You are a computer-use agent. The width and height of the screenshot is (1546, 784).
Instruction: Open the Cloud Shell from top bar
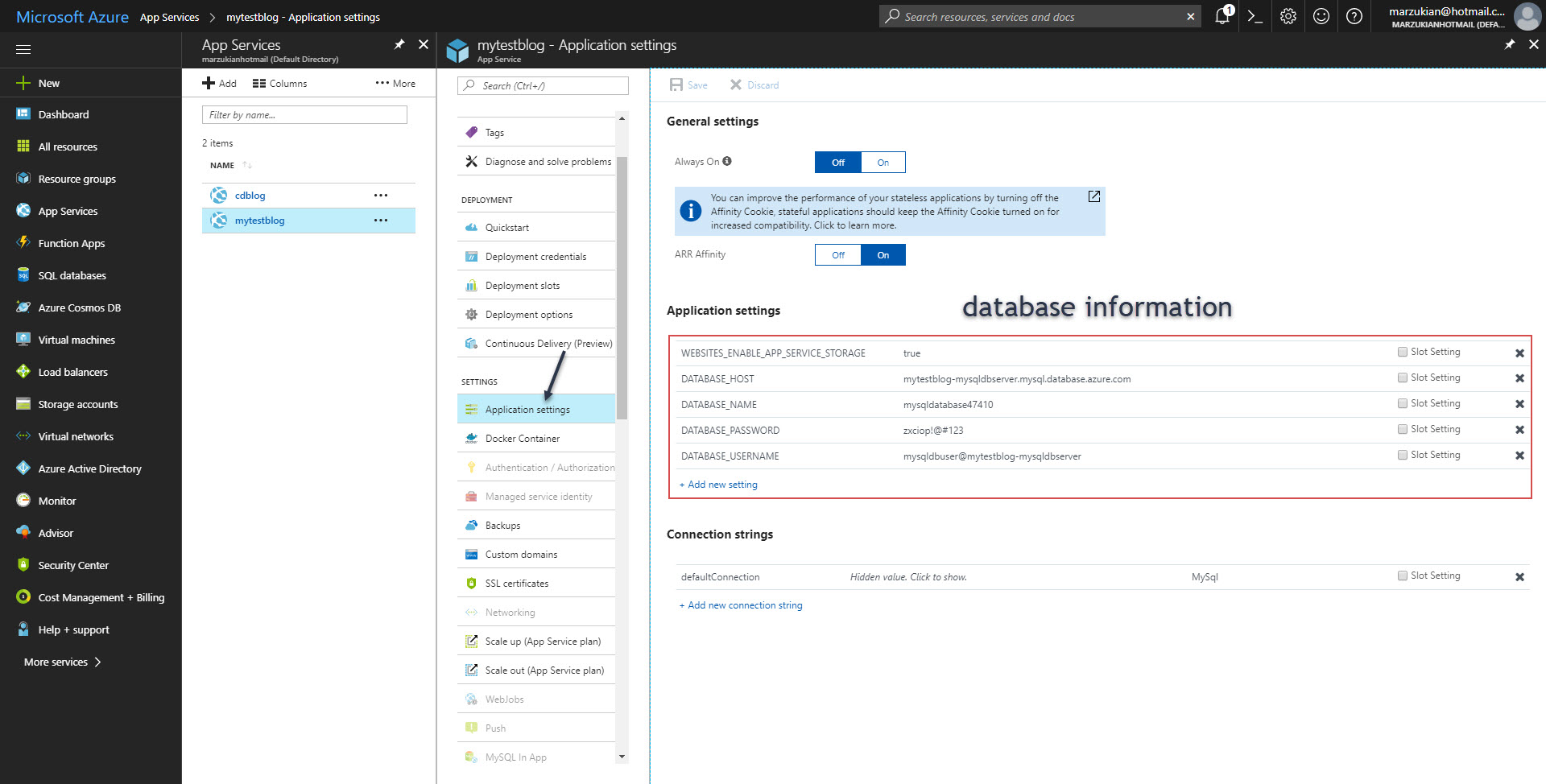1255,16
